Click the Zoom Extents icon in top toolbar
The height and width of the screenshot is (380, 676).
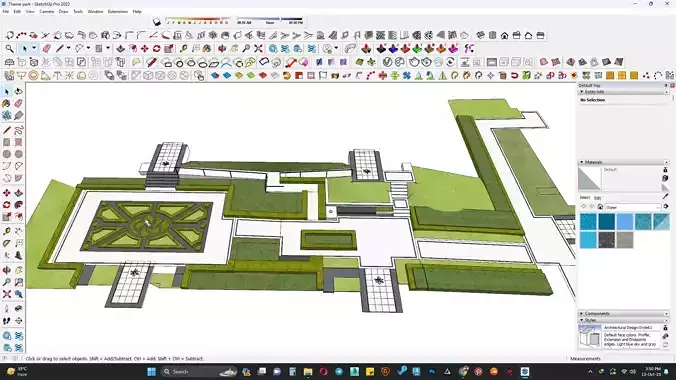coord(258,49)
